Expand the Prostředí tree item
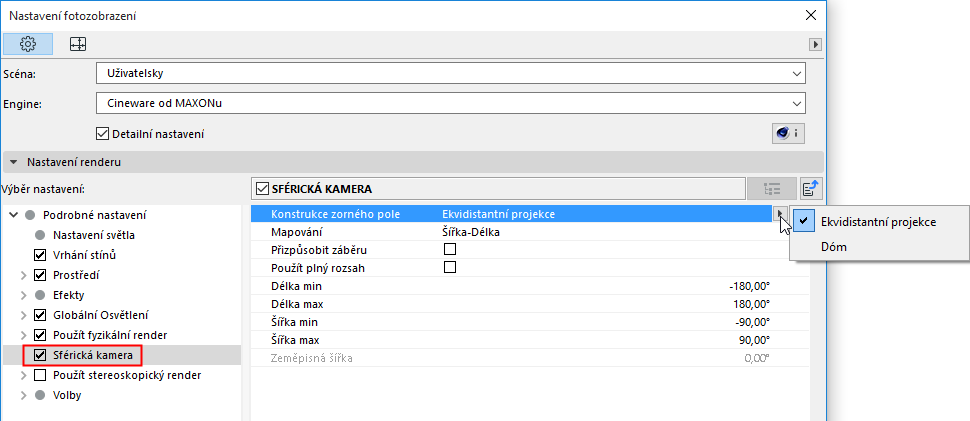Image resolution: width=970 pixels, height=421 pixels. click(23, 275)
